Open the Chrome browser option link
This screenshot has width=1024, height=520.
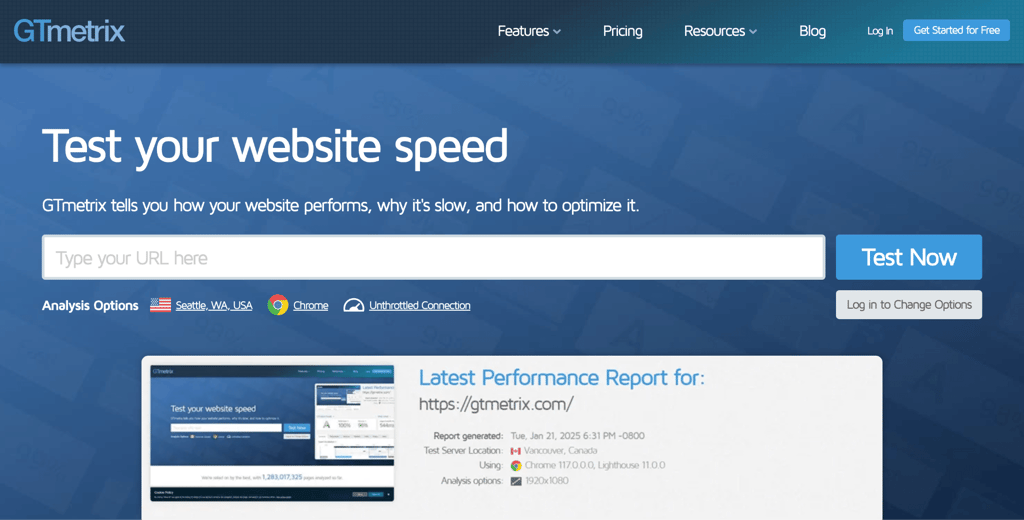tap(310, 305)
